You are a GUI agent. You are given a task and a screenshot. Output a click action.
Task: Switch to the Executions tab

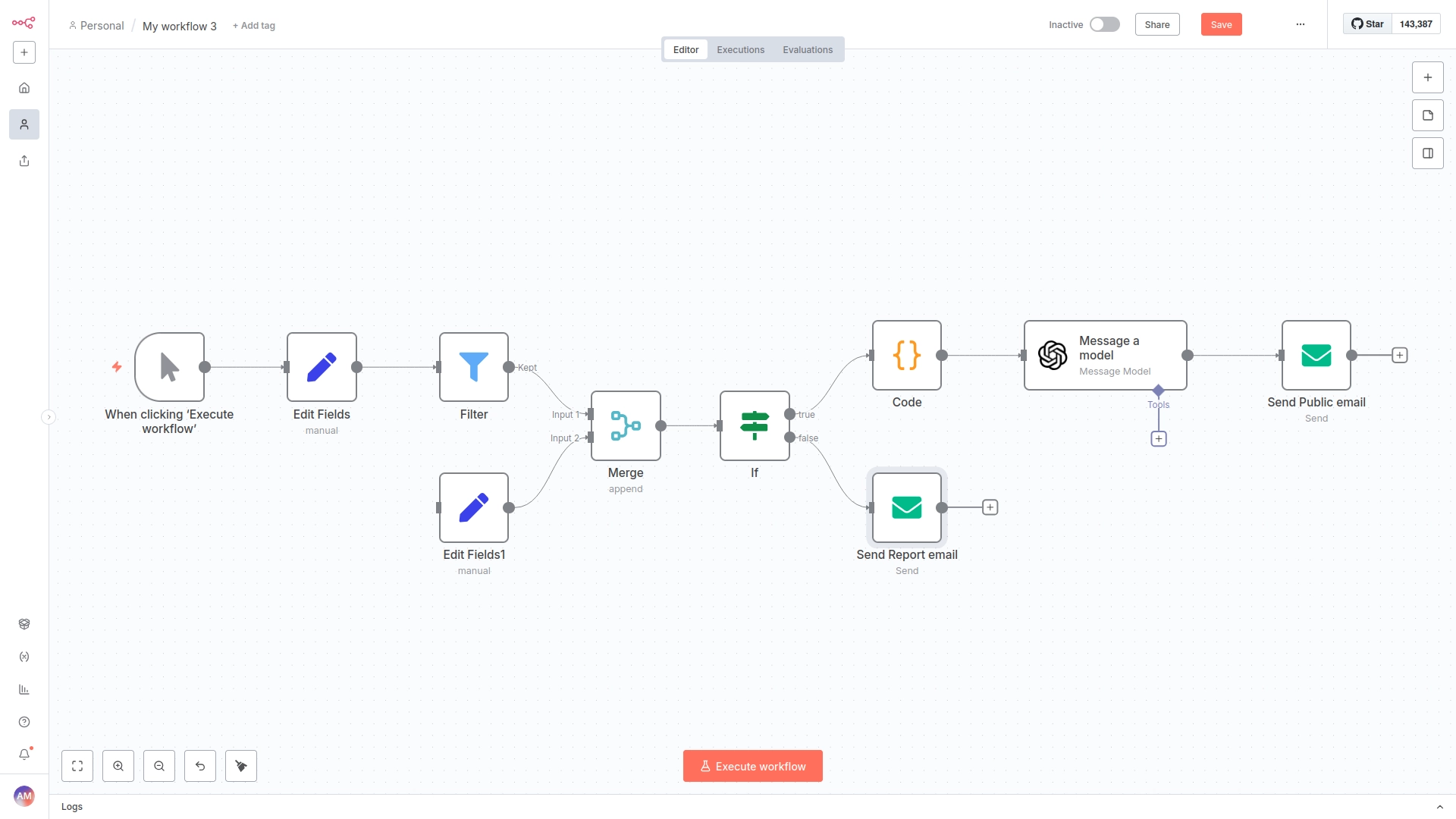coord(740,50)
